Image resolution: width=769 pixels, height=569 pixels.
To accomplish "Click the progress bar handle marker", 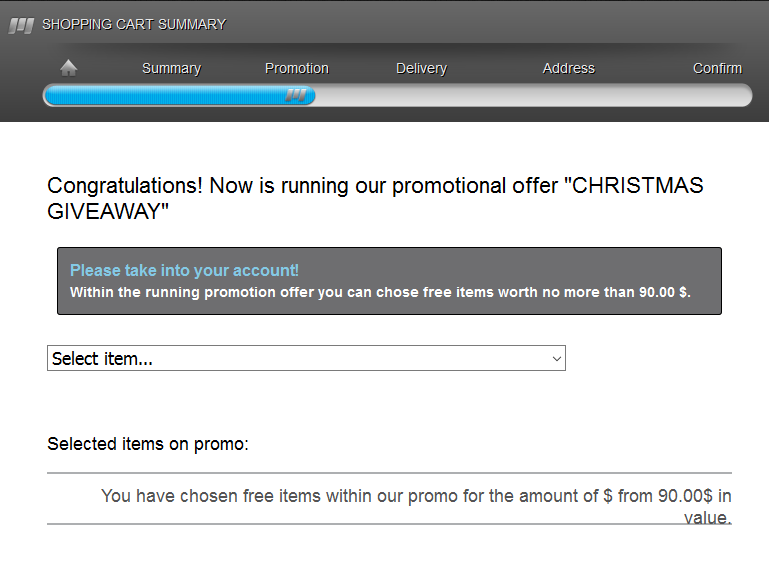I will point(296,95).
